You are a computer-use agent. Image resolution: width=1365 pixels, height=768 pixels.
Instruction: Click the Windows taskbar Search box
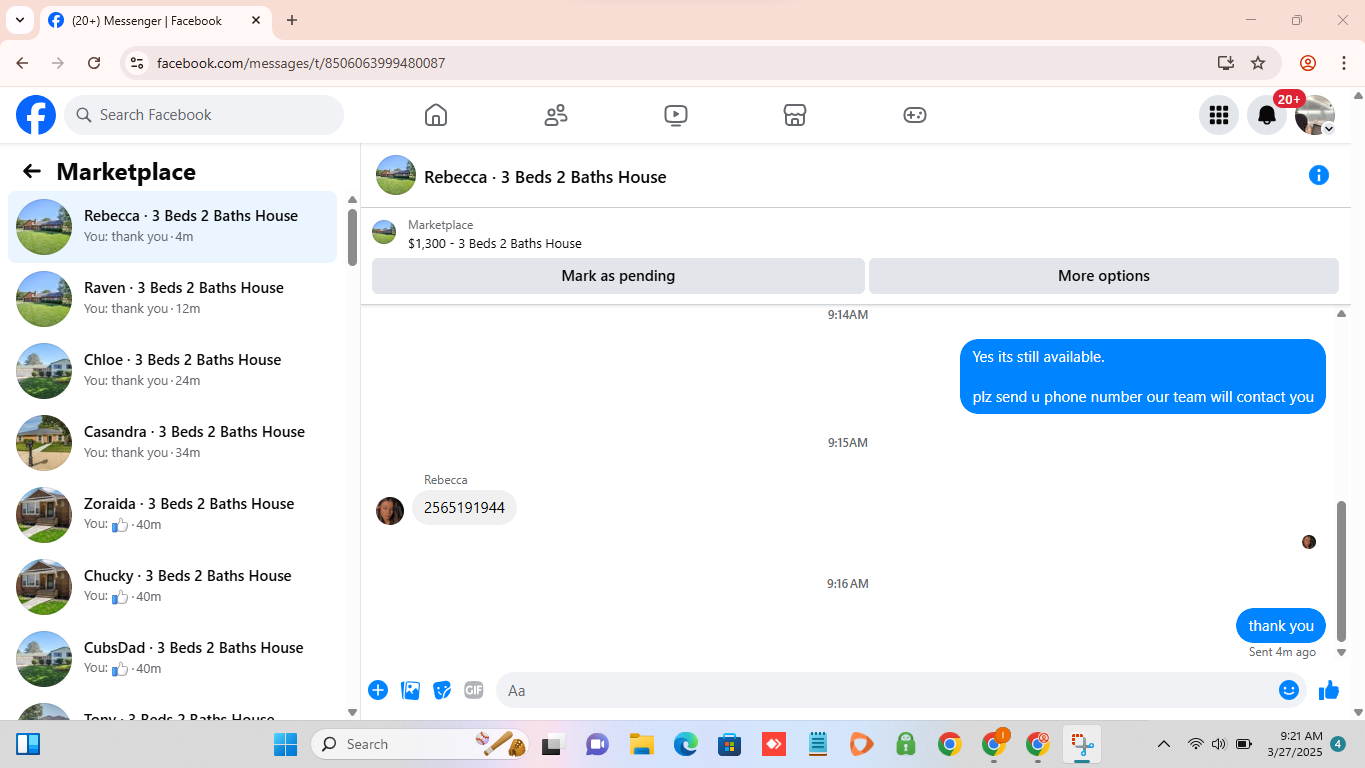pyautogui.click(x=420, y=744)
